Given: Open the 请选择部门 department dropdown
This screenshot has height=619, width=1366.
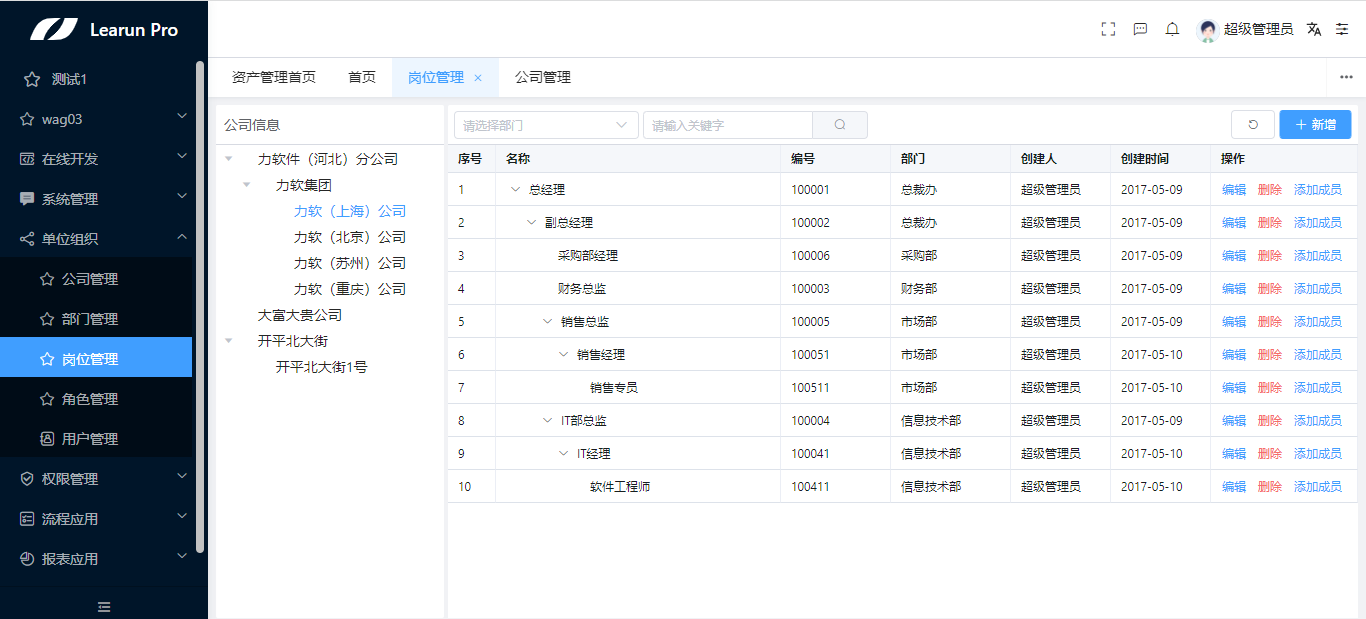Looking at the screenshot, I should (546, 124).
